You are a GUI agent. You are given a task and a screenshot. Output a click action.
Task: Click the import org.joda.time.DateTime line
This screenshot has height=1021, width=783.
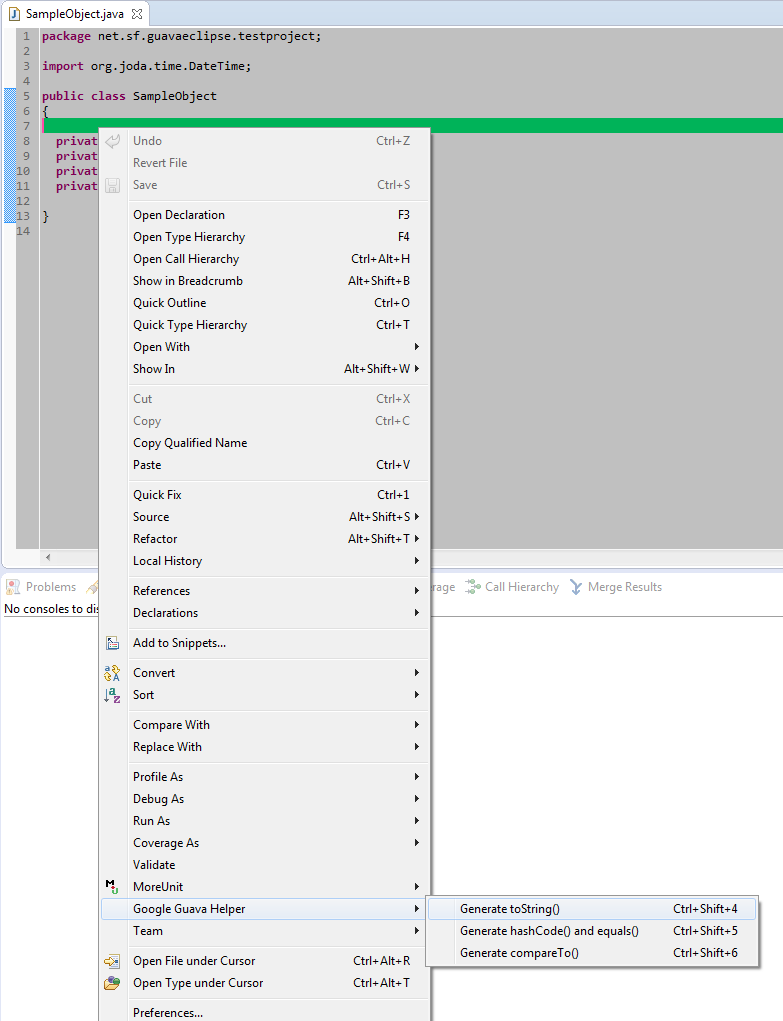[x=147, y=66]
